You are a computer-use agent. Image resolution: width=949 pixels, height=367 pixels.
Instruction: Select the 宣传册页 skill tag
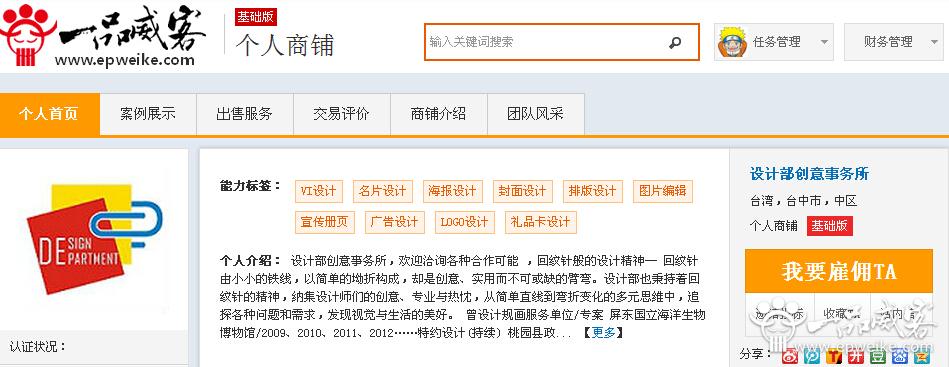pos(325,222)
